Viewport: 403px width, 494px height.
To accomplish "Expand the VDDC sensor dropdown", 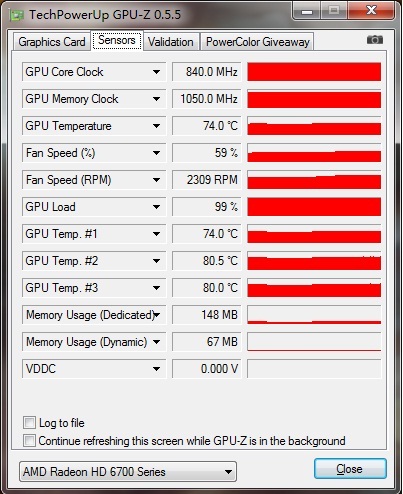I will (x=156, y=369).
